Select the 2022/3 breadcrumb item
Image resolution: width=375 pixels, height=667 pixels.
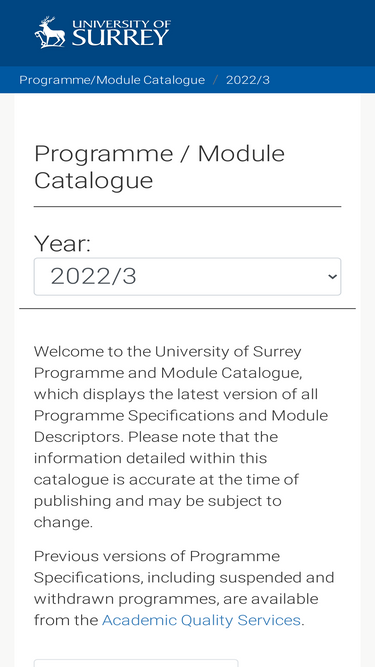248,80
